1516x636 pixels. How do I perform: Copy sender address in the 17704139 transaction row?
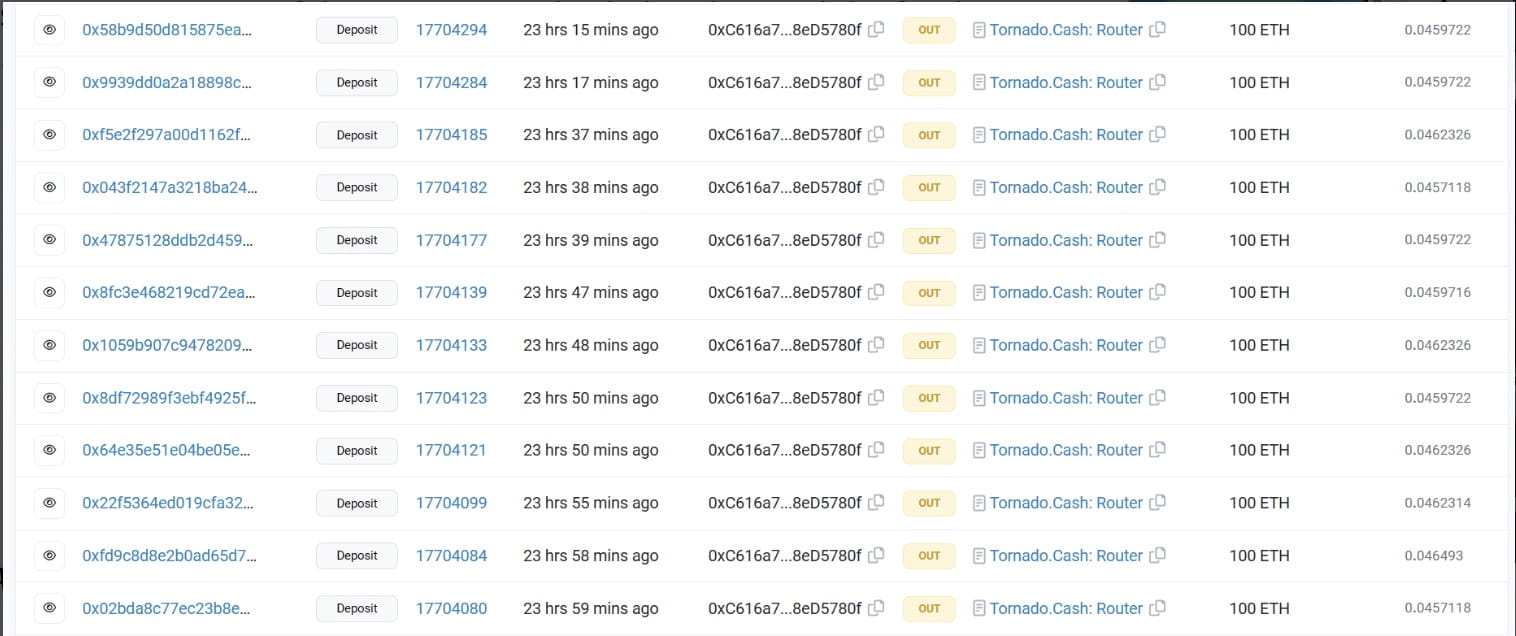click(877, 292)
